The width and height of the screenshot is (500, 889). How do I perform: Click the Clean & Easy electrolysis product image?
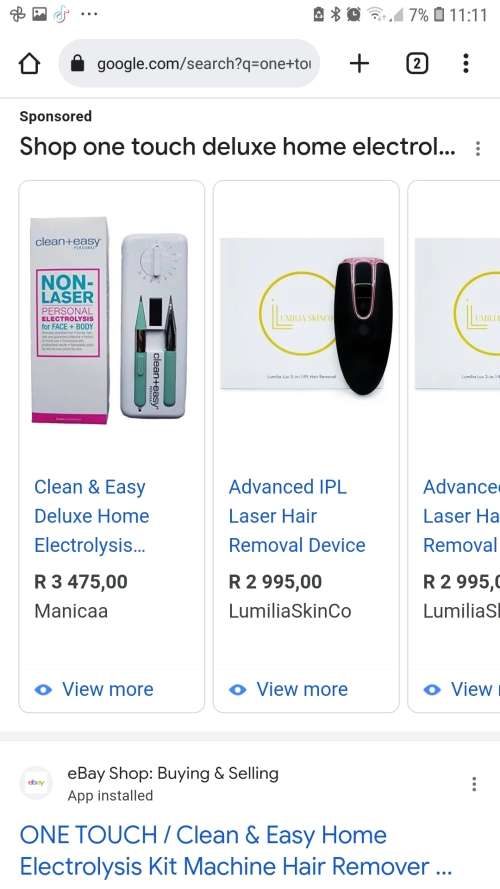click(110, 320)
